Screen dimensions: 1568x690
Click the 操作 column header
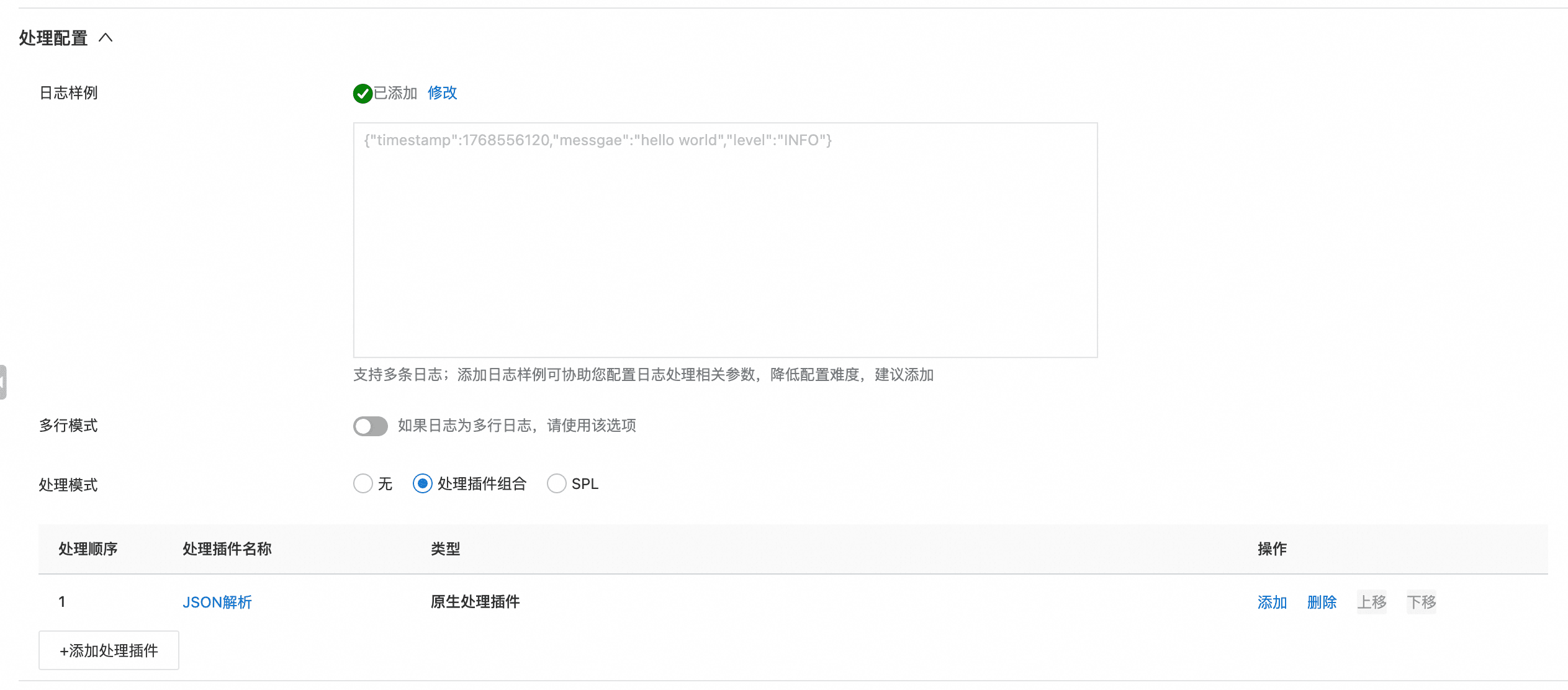coord(1272,549)
